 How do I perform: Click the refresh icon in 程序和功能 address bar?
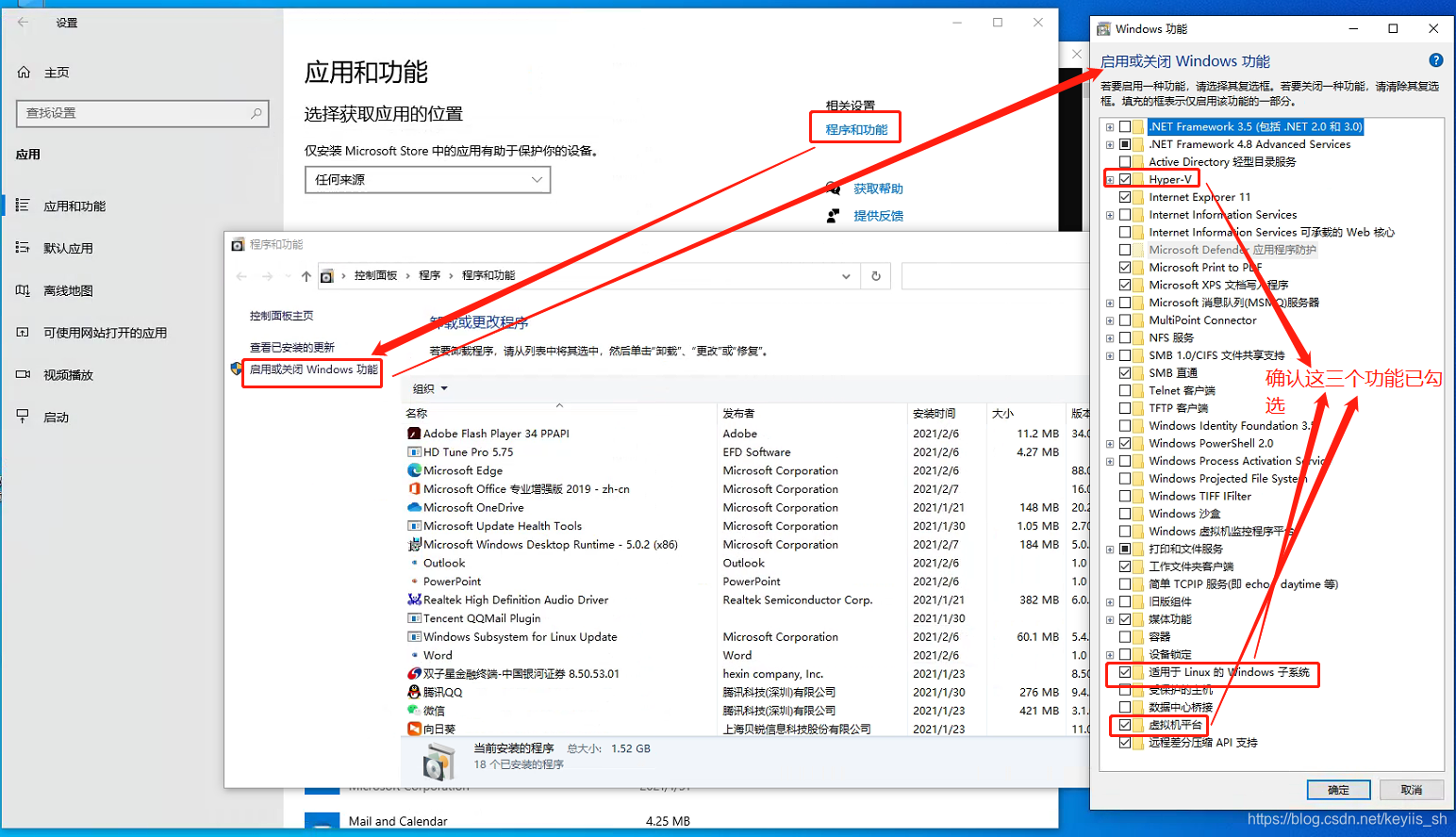[x=876, y=276]
